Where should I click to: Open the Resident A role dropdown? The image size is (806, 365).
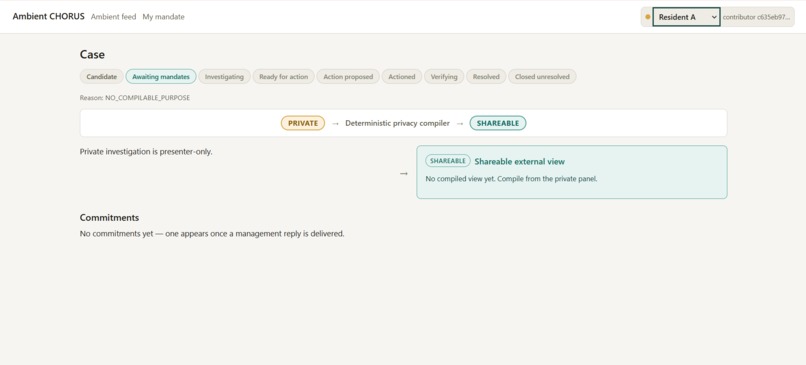pos(686,17)
